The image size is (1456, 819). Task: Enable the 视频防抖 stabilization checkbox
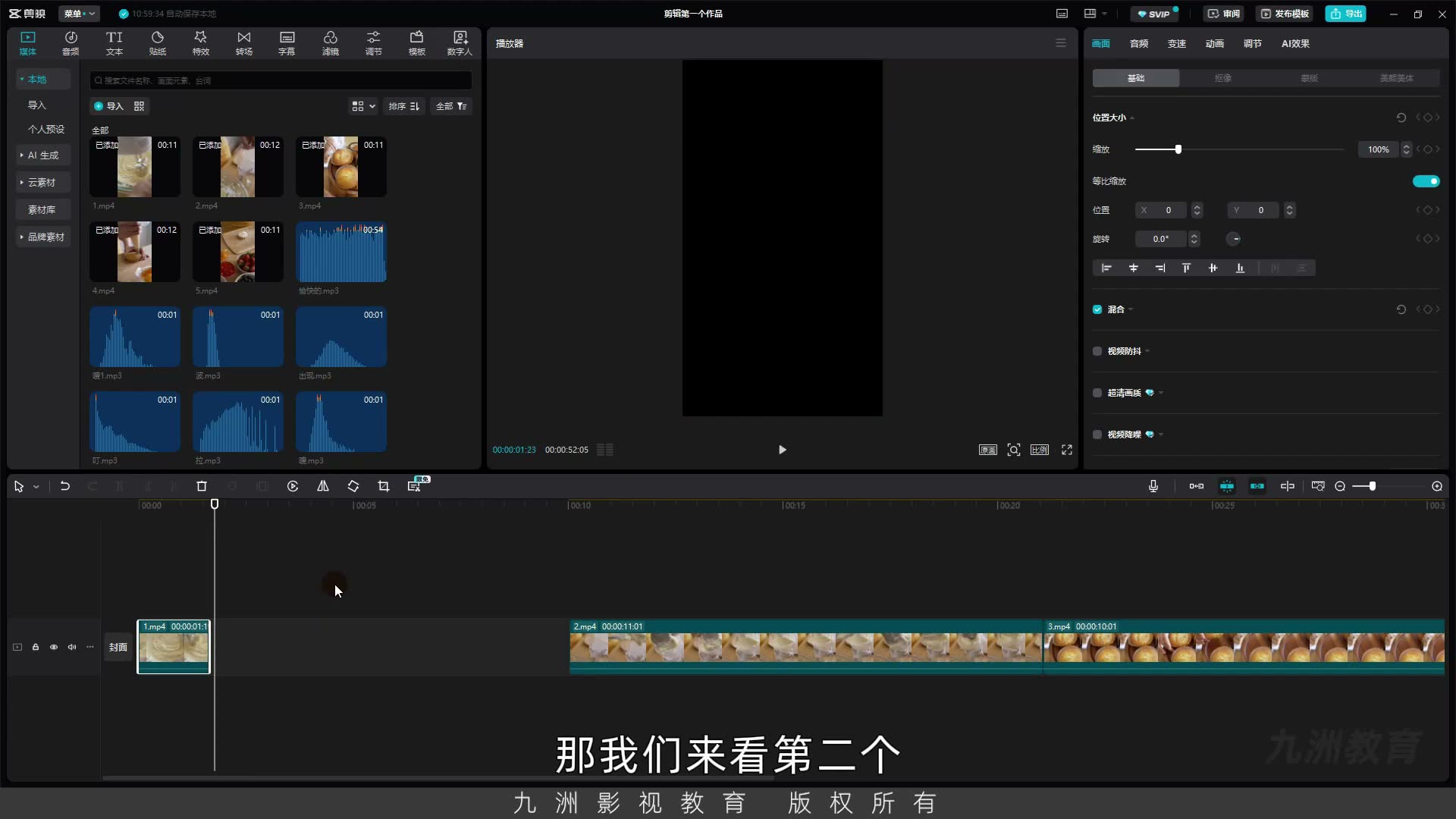1097,351
